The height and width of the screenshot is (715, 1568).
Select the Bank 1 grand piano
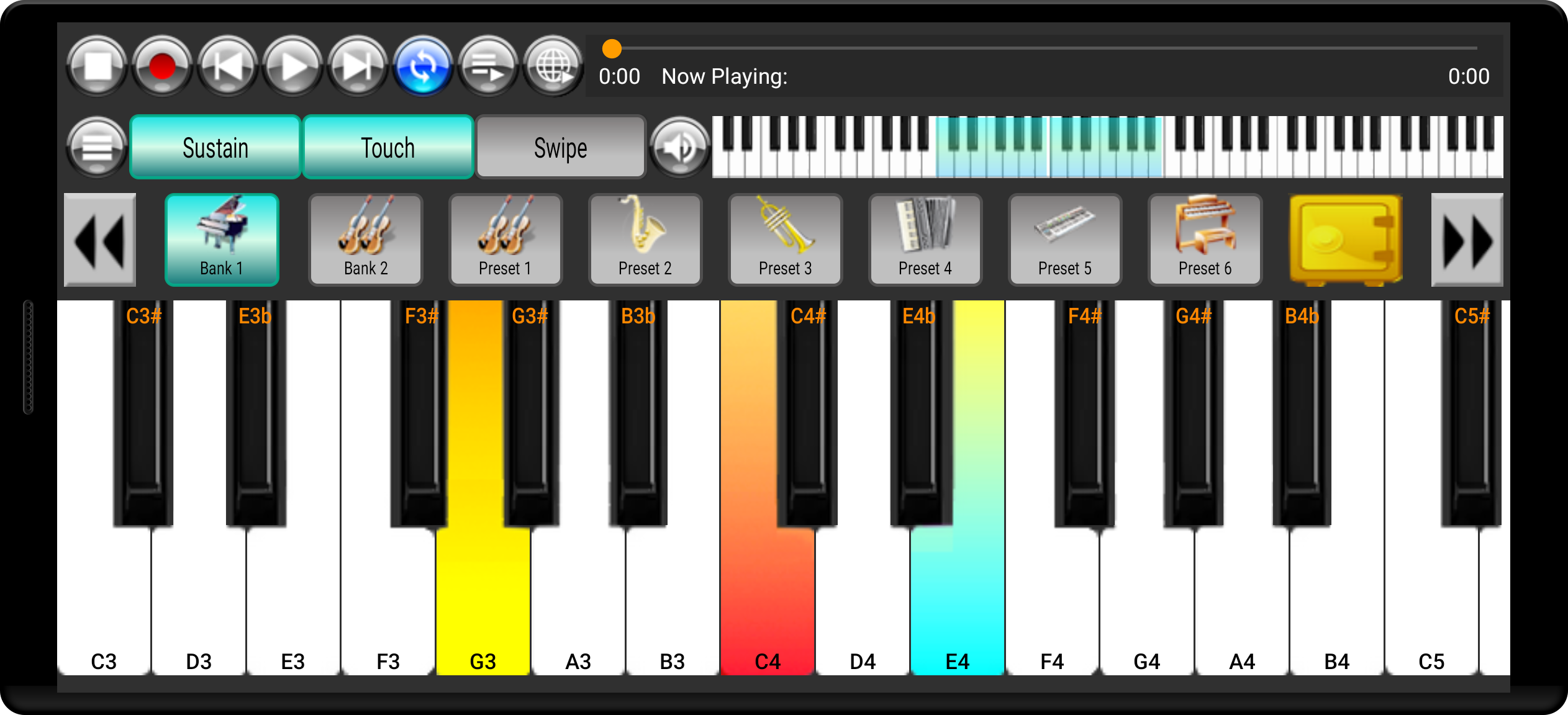(222, 240)
